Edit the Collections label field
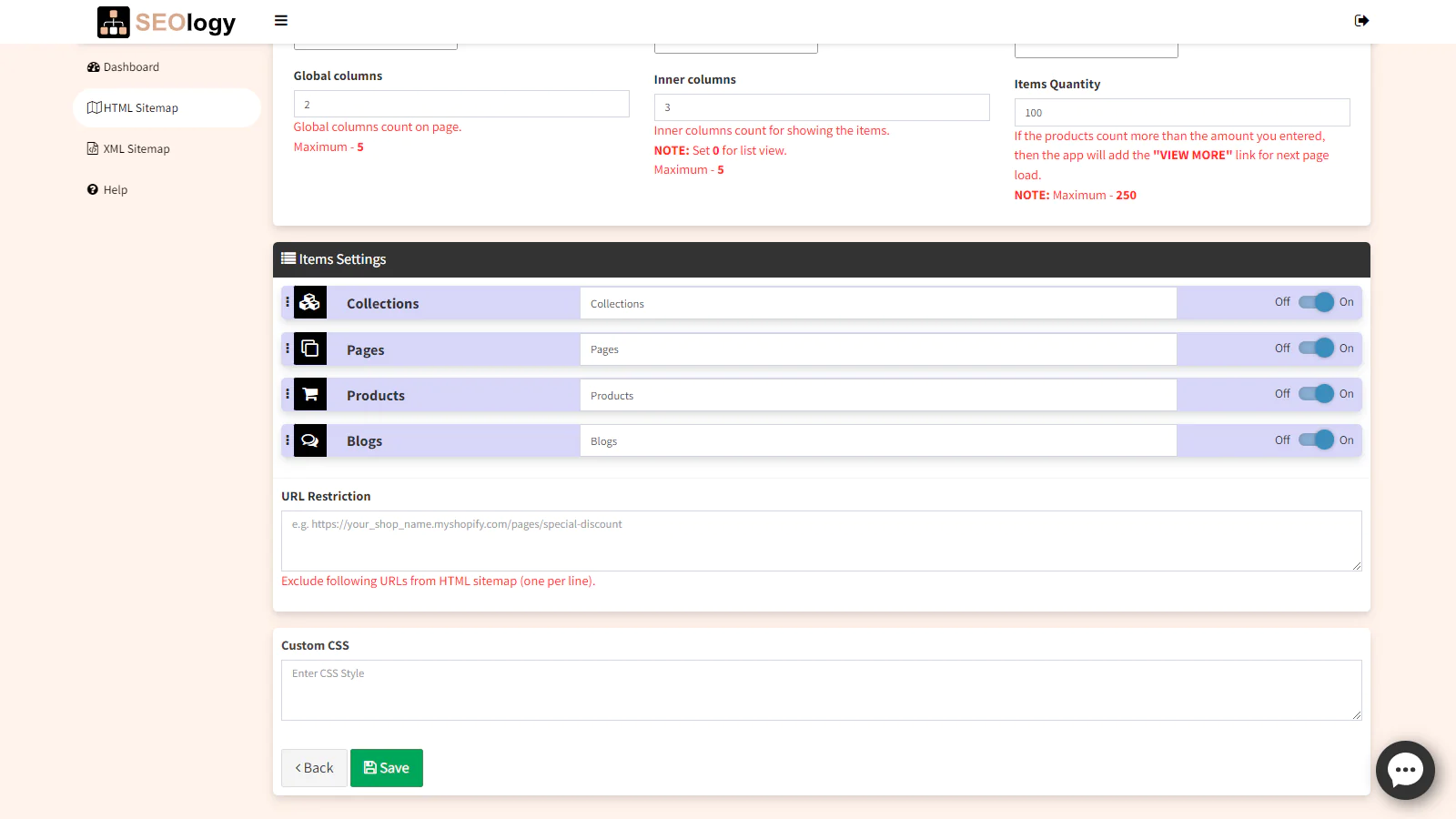The image size is (1456, 819). point(878,303)
